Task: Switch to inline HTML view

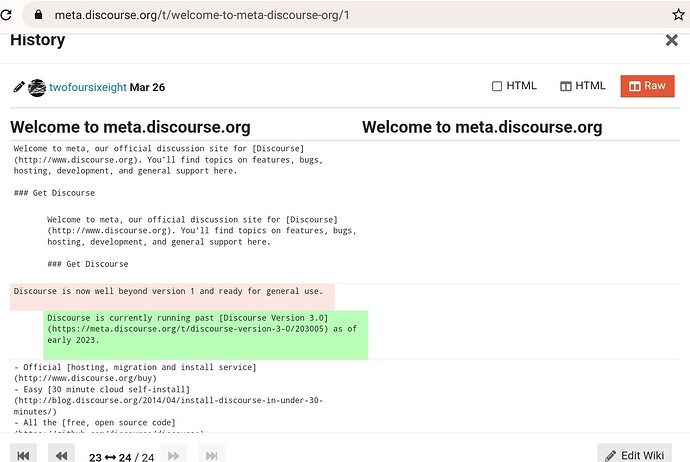Action: tap(514, 86)
